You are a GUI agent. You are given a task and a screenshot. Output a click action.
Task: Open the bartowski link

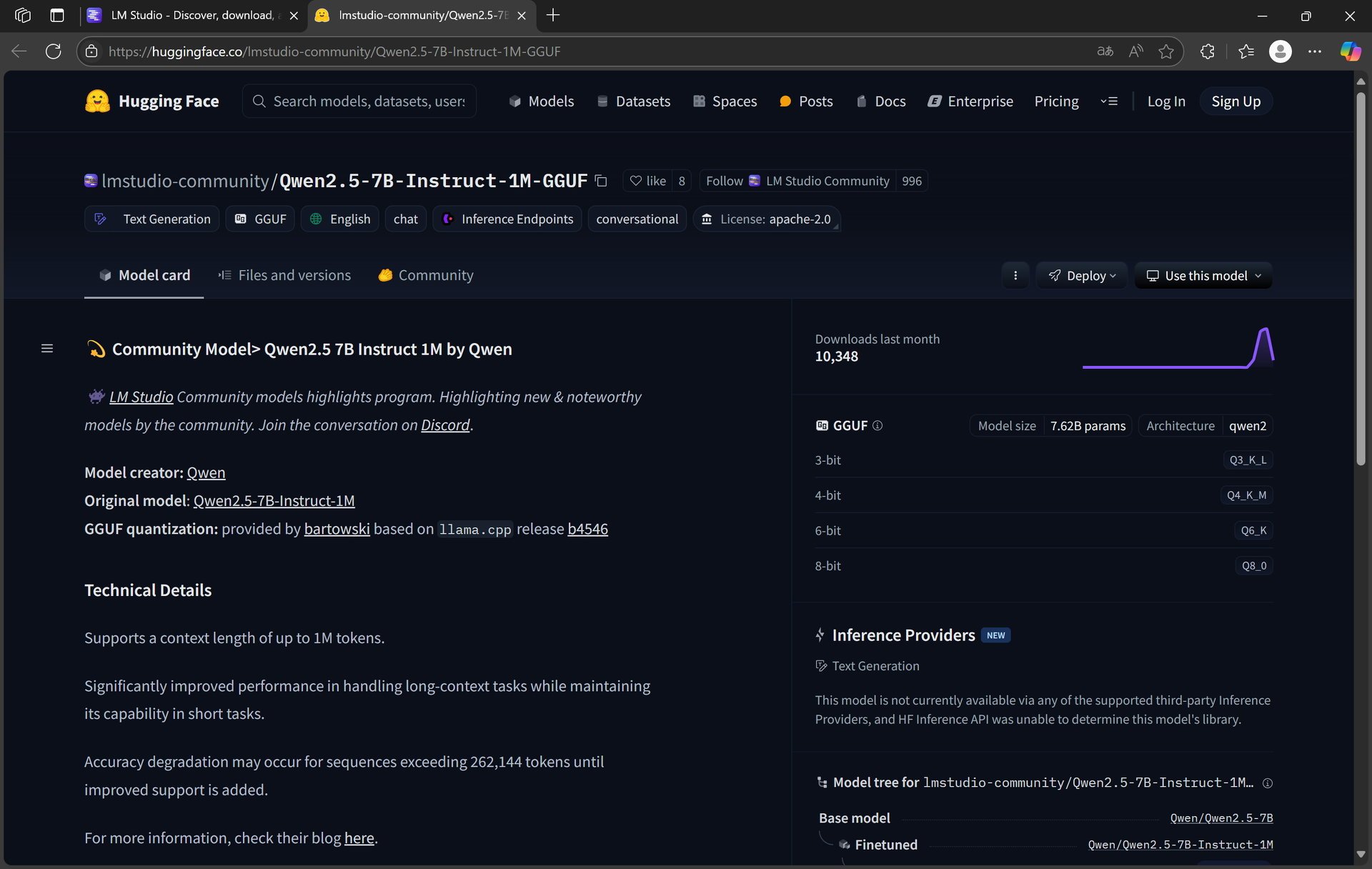[337, 529]
